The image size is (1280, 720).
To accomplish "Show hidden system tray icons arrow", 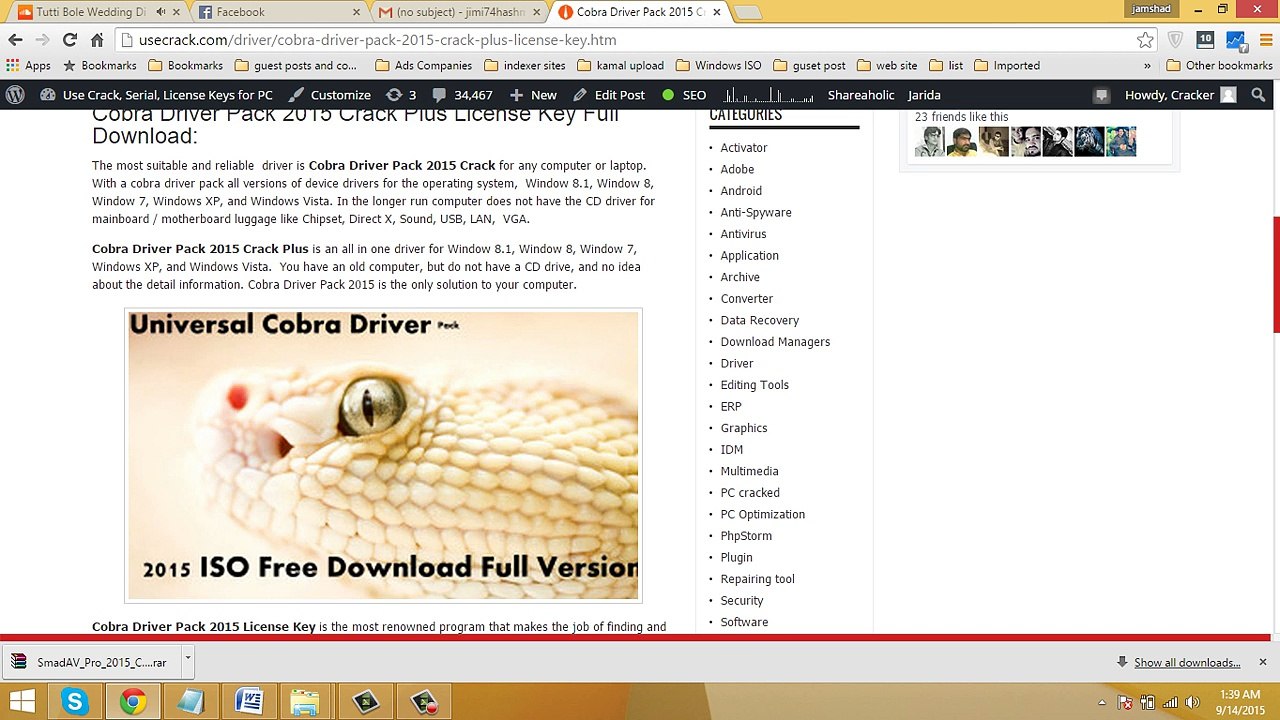I will [x=1102, y=702].
